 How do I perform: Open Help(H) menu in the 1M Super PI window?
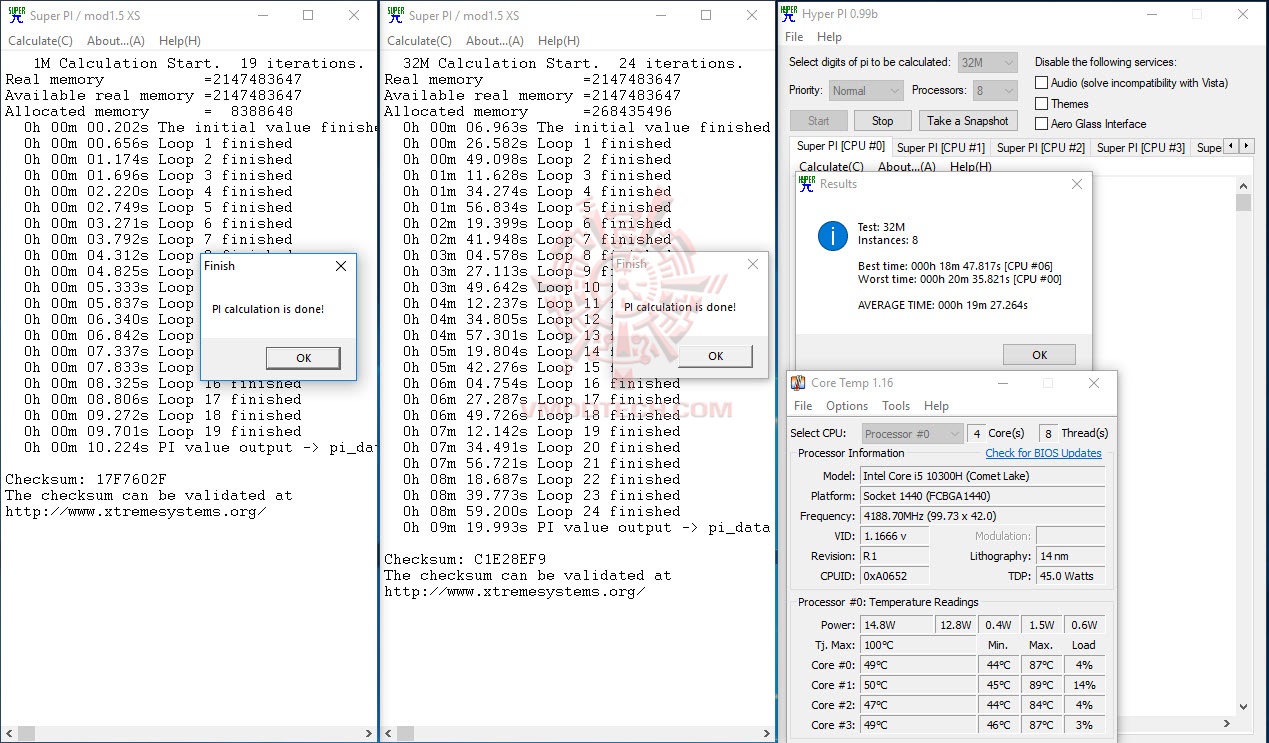coord(180,41)
